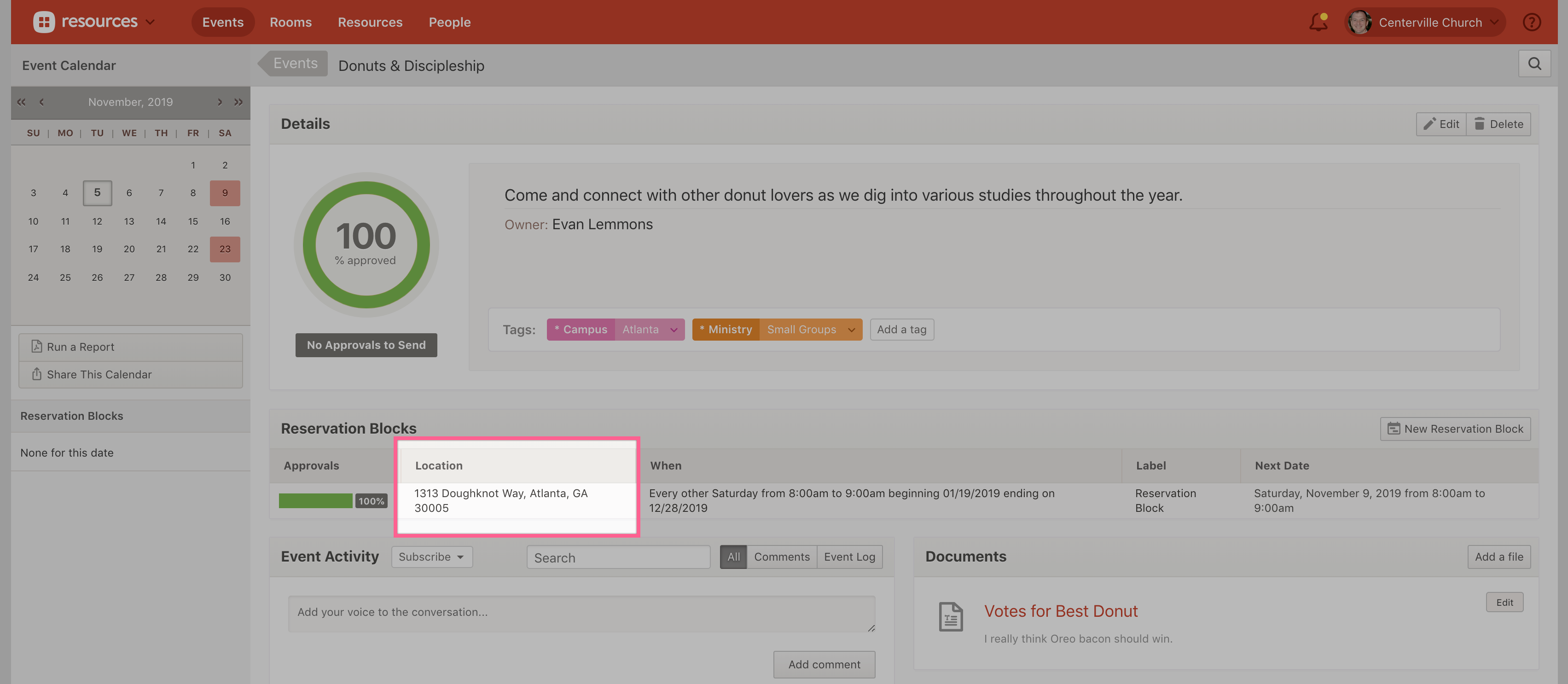1568x684 pixels.
Task: Go to next month arrow in calendar
Action: (220, 102)
